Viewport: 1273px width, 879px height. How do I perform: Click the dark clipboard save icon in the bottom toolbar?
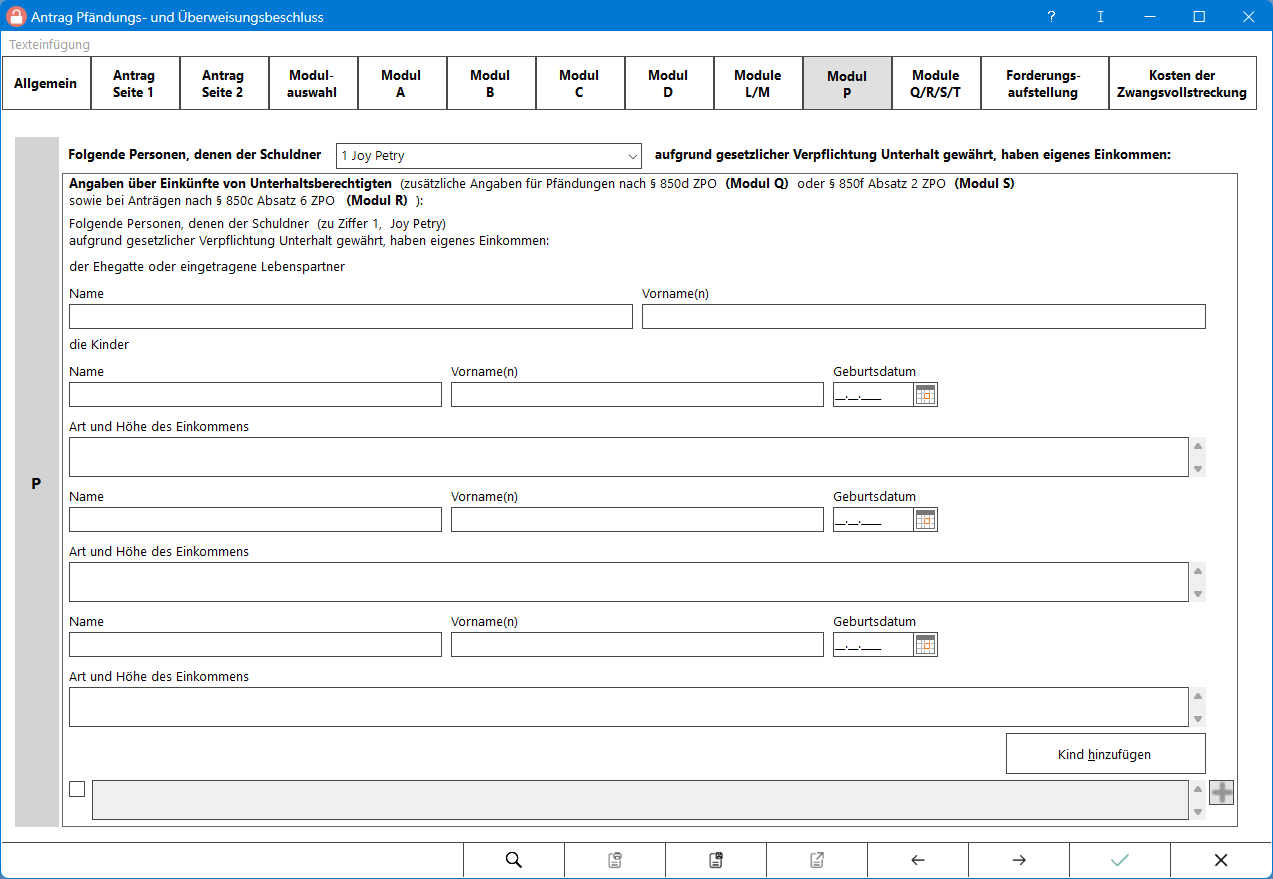click(x=716, y=860)
